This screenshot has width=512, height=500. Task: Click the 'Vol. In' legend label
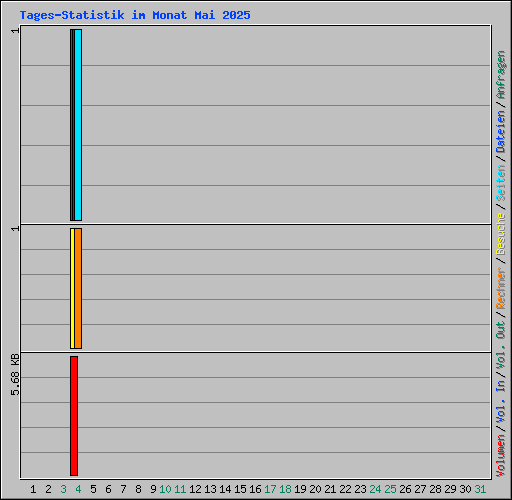[501, 402]
